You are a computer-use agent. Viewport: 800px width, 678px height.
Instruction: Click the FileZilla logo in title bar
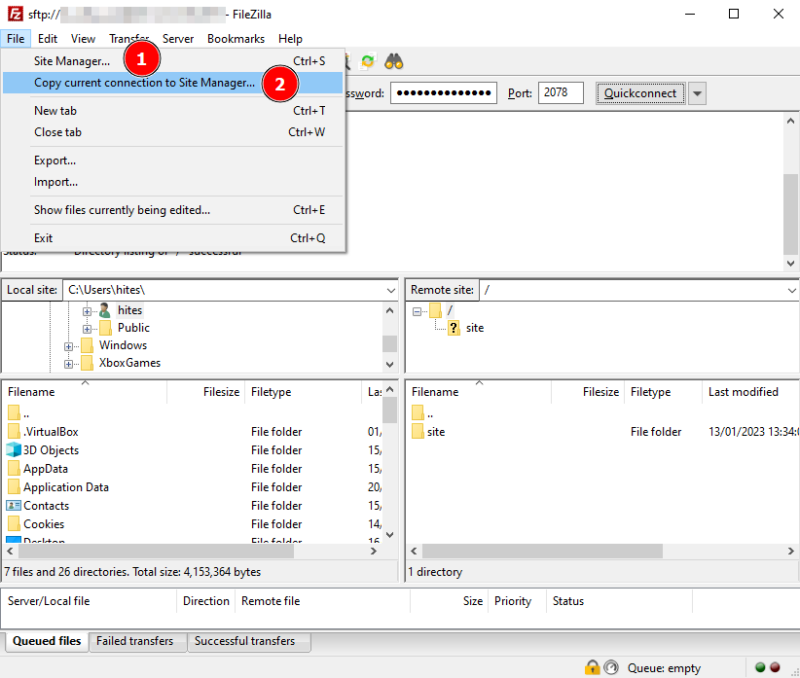tap(15, 14)
